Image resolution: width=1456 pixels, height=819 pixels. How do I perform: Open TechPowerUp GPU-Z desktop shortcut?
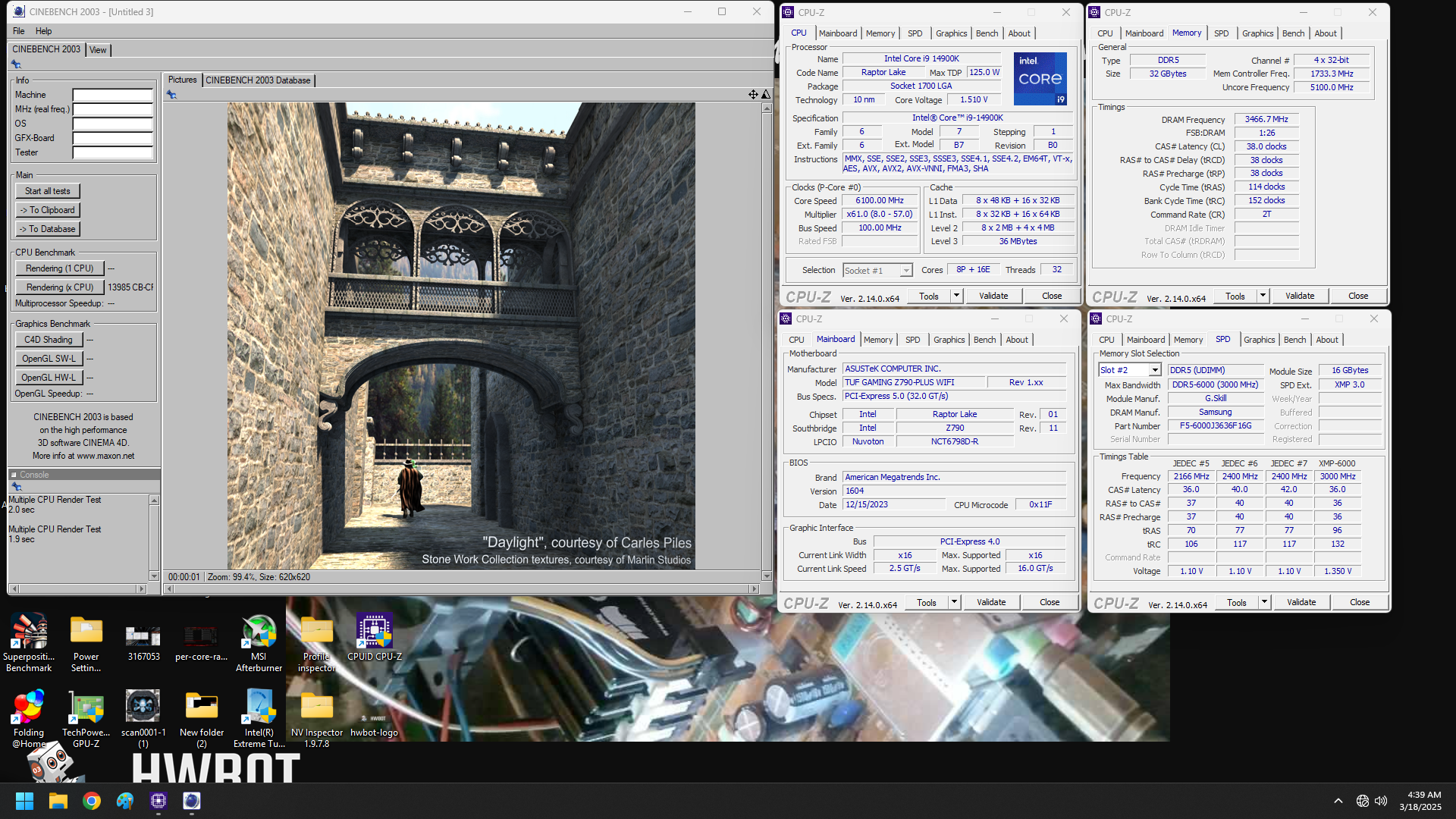tap(86, 717)
